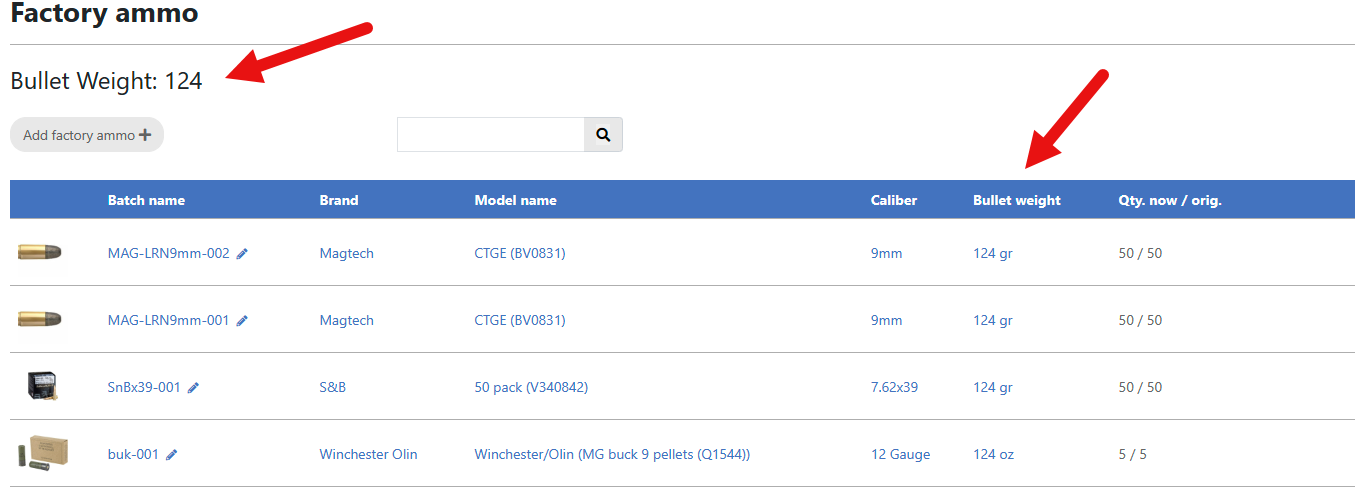This screenshot has width=1355, height=501.
Task: Click pencil icon beside buk-001
Action: [172, 455]
